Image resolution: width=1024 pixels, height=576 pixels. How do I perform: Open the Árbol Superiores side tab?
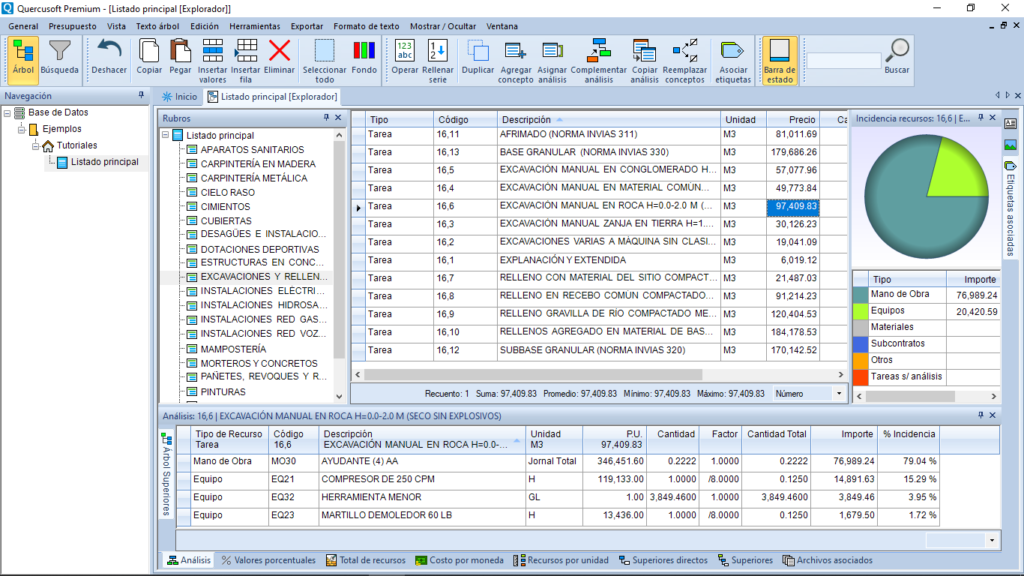(167, 474)
